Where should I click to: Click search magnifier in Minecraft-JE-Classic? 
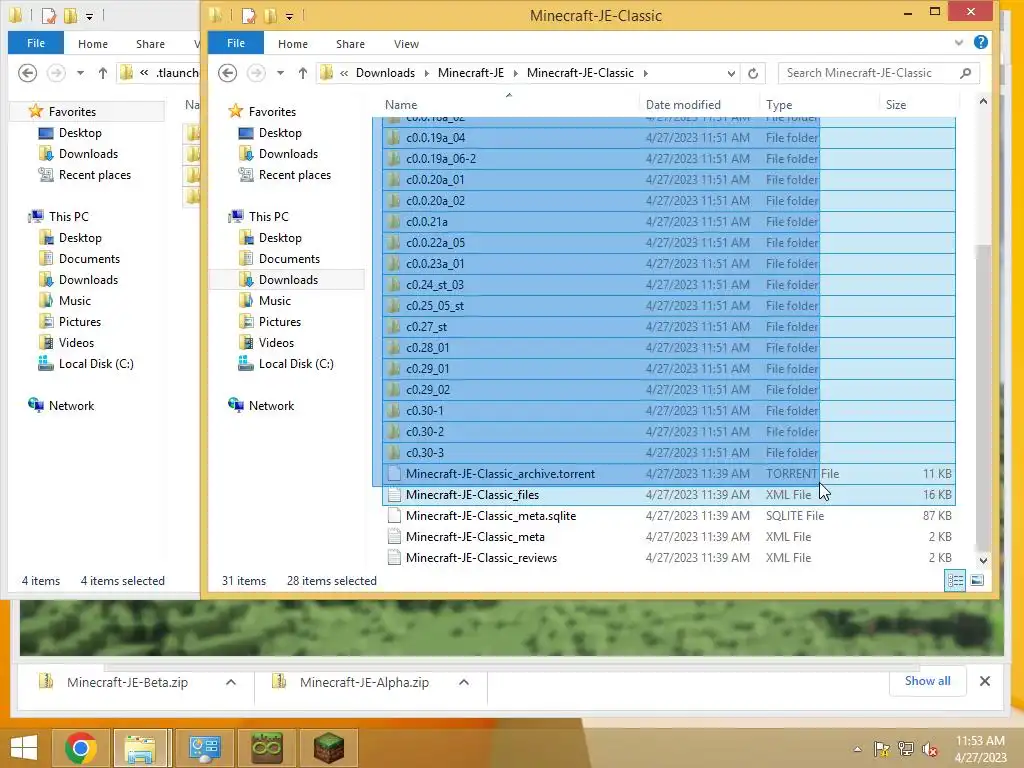966,73
